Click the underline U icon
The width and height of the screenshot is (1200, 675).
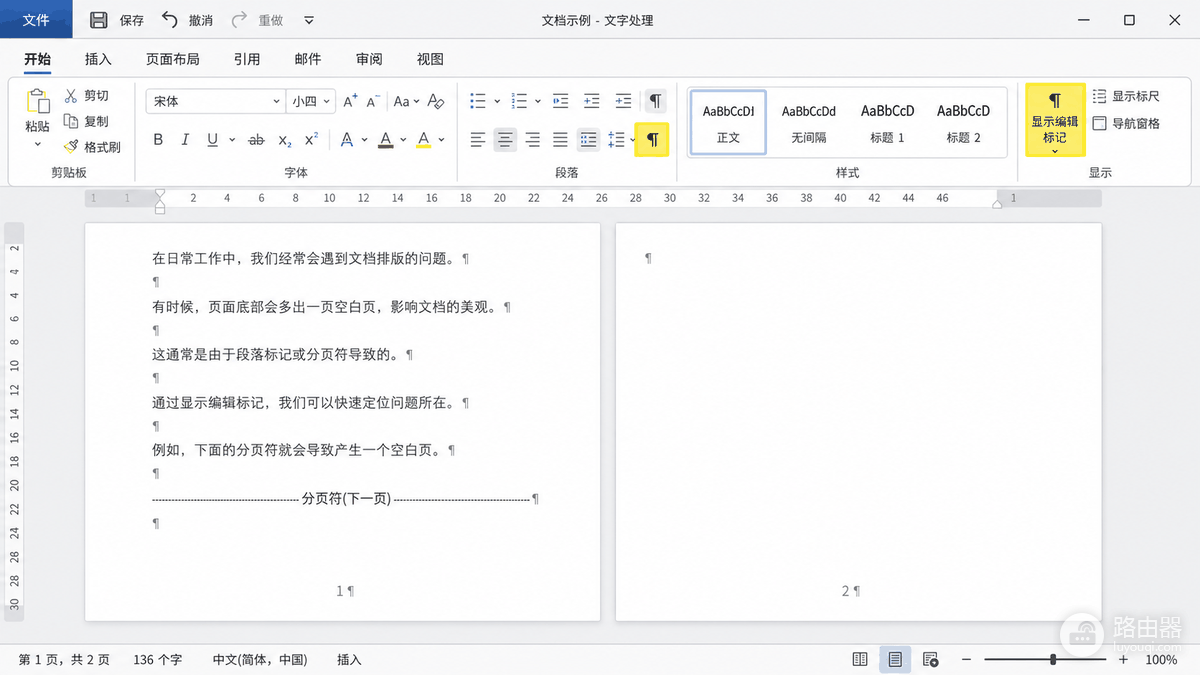pos(212,139)
